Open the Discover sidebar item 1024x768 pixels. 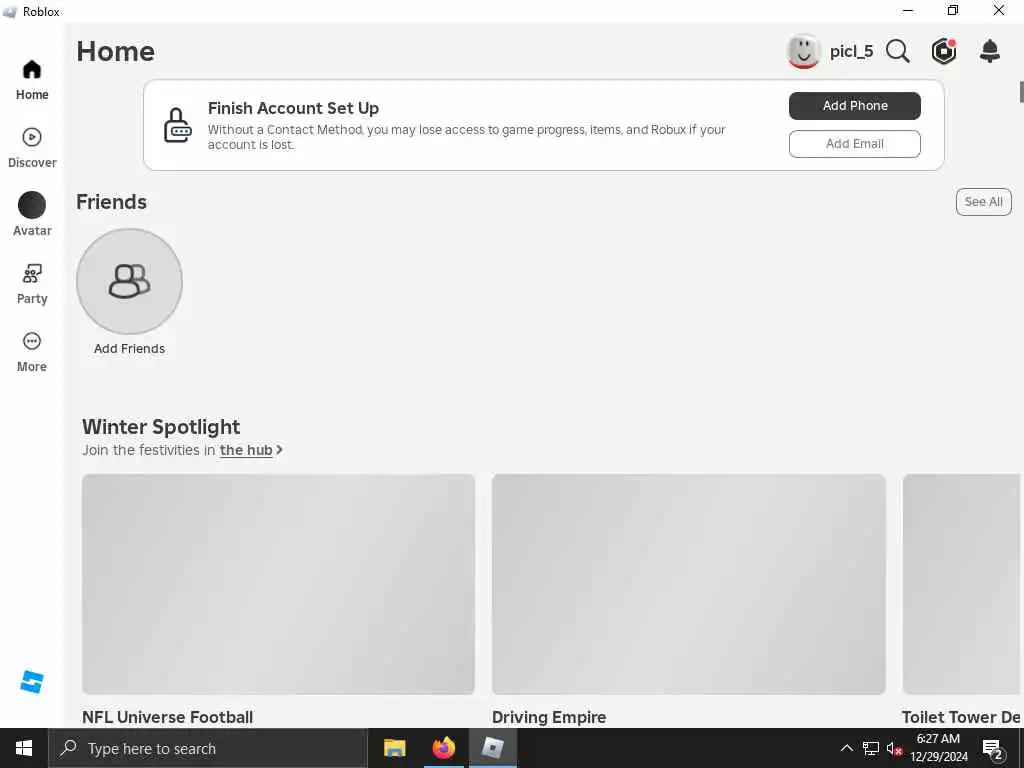click(32, 148)
